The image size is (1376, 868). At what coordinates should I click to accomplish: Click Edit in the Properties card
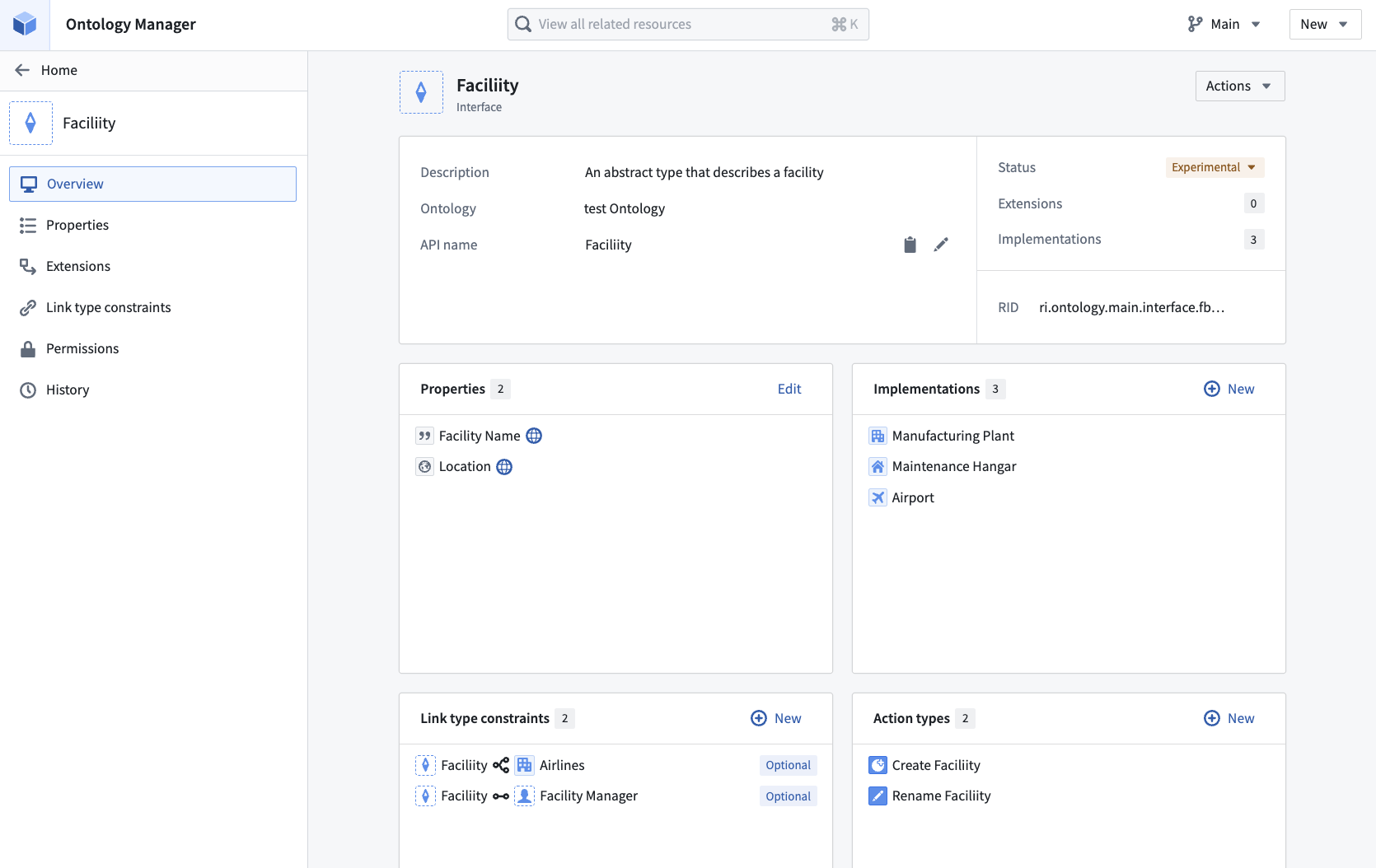(789, 389)
